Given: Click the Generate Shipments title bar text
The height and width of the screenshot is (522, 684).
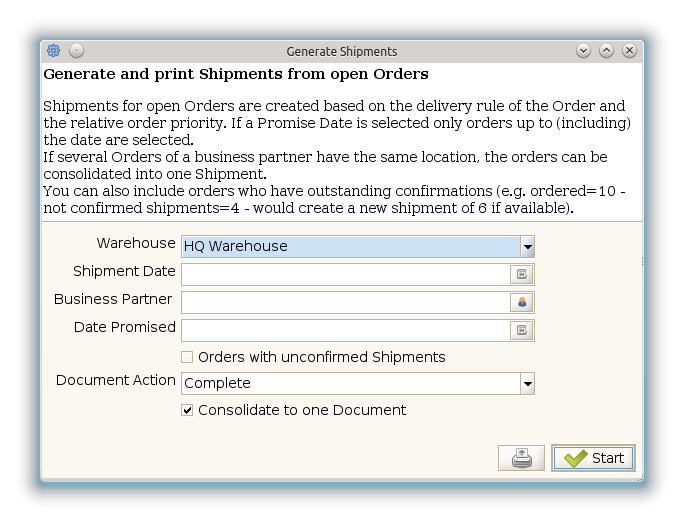Looking at the screenshot, I should click(342, 51).
